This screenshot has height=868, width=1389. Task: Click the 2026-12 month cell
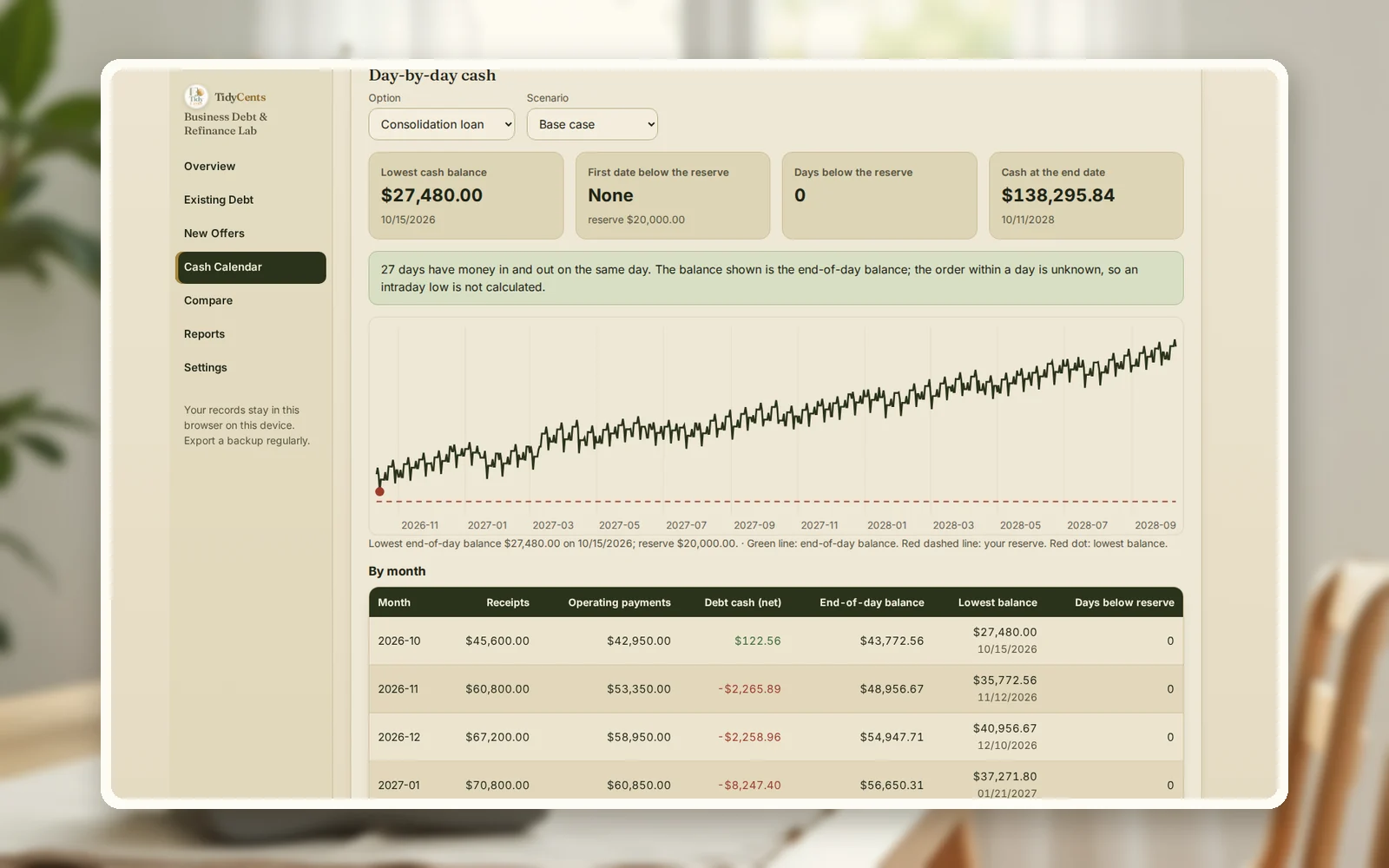click(x=399, y=737)
